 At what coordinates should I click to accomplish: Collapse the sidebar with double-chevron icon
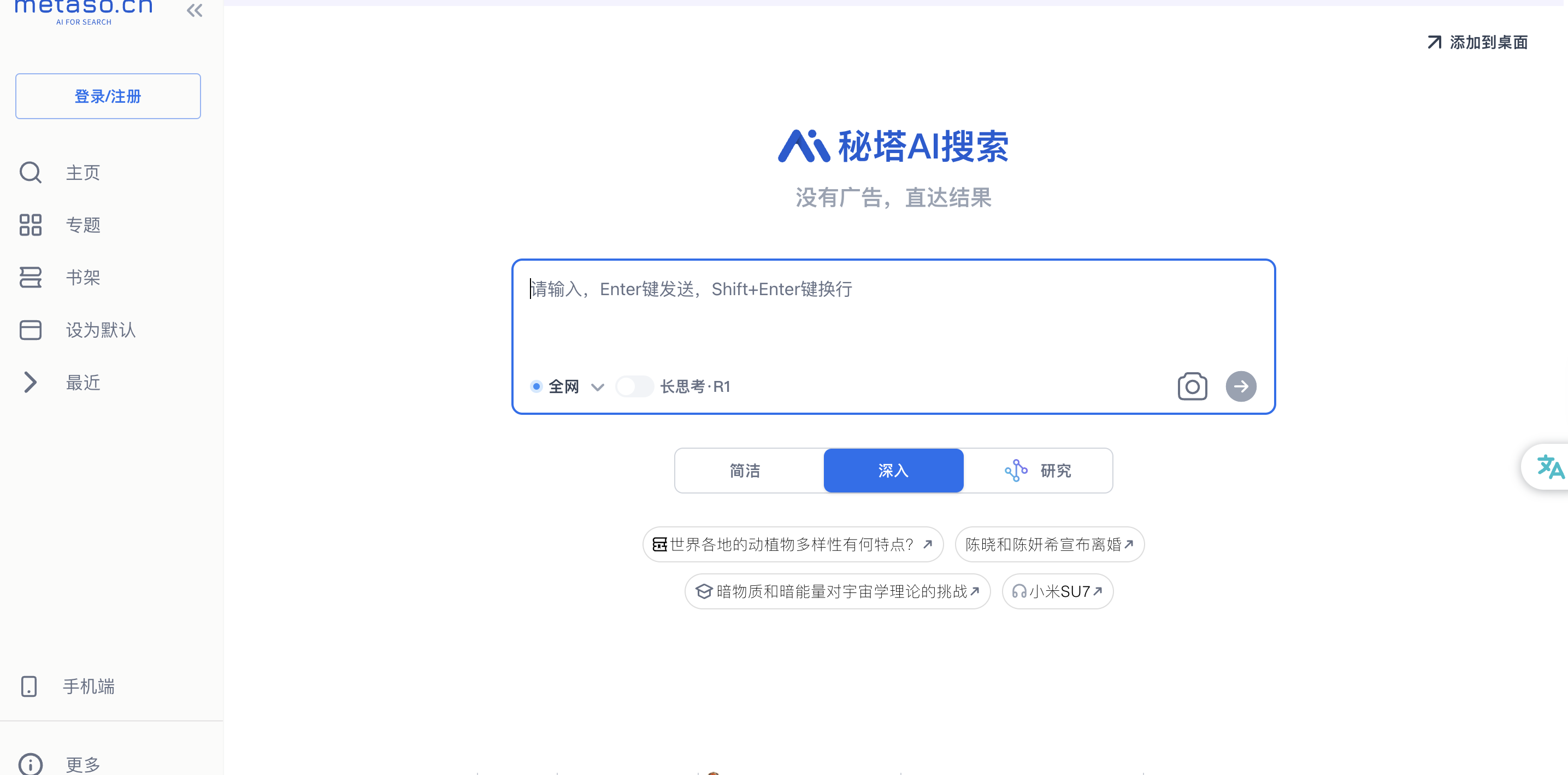(x=194, y=10)
